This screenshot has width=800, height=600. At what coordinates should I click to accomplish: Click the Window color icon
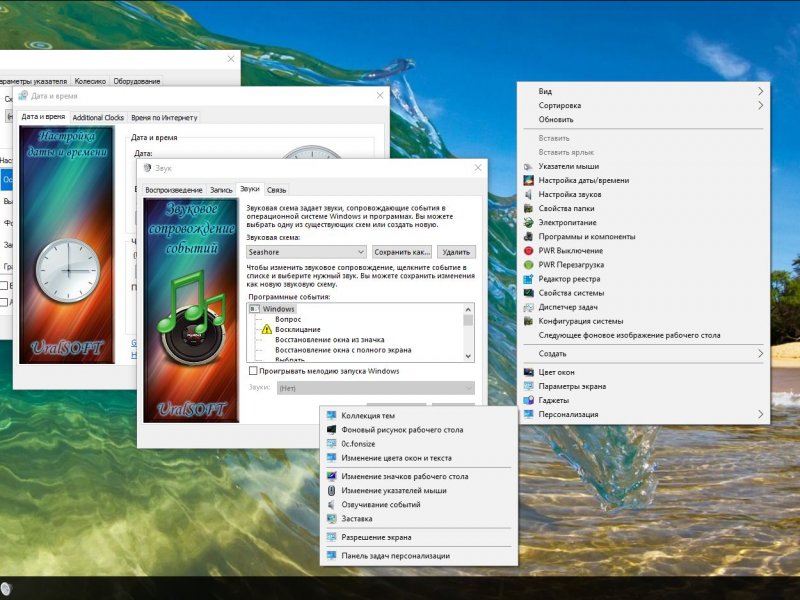[x=529, y=372]
